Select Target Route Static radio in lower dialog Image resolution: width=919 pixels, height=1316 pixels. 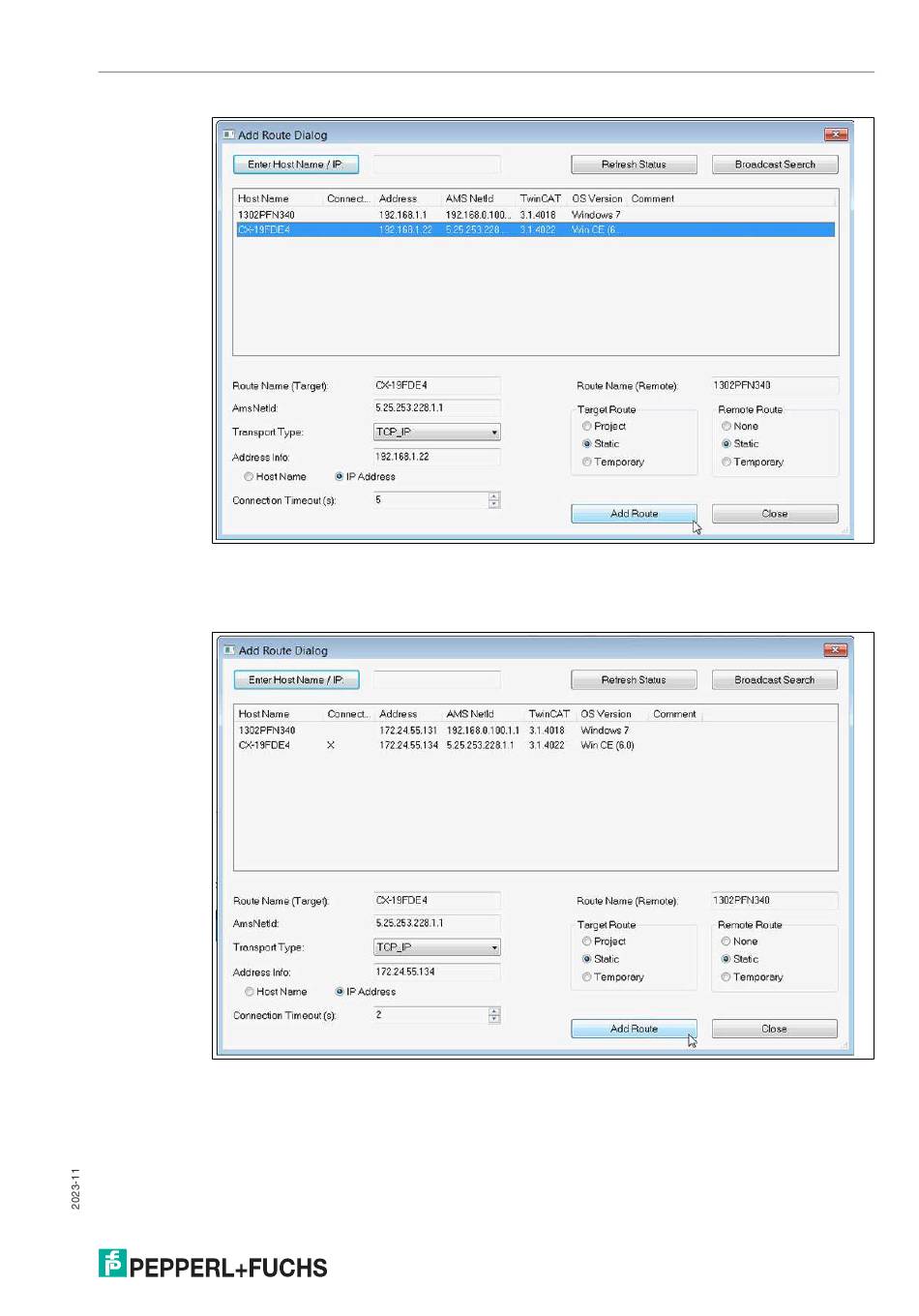[587, 959]
